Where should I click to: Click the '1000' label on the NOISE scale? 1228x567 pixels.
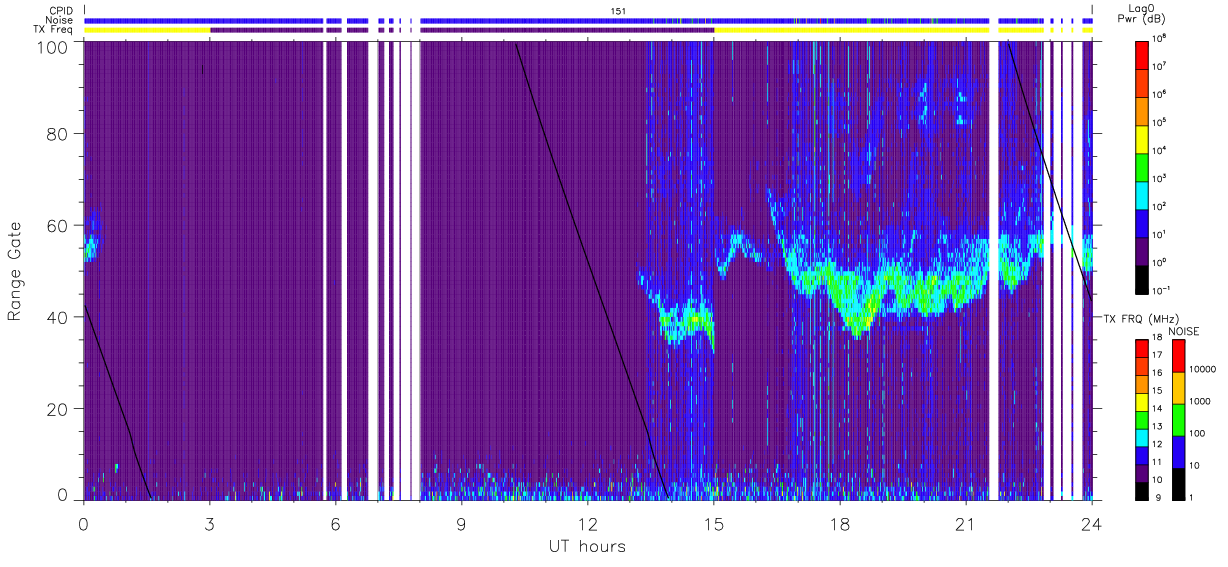click(1201, 402)
